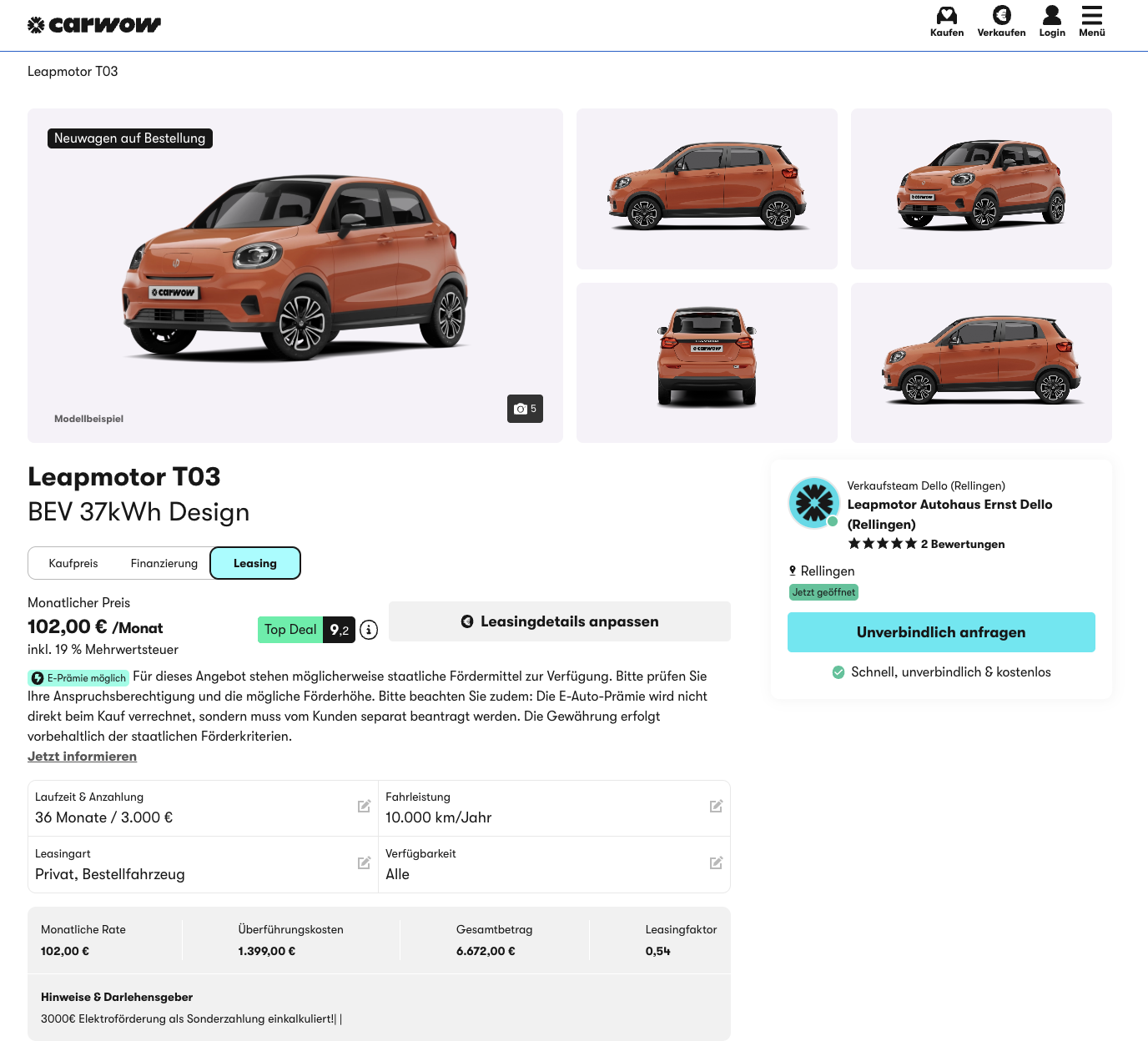Click the Überführungskosten 1.399,00 € value
The image size is (1148, 1051).
(x=267, y=951)
